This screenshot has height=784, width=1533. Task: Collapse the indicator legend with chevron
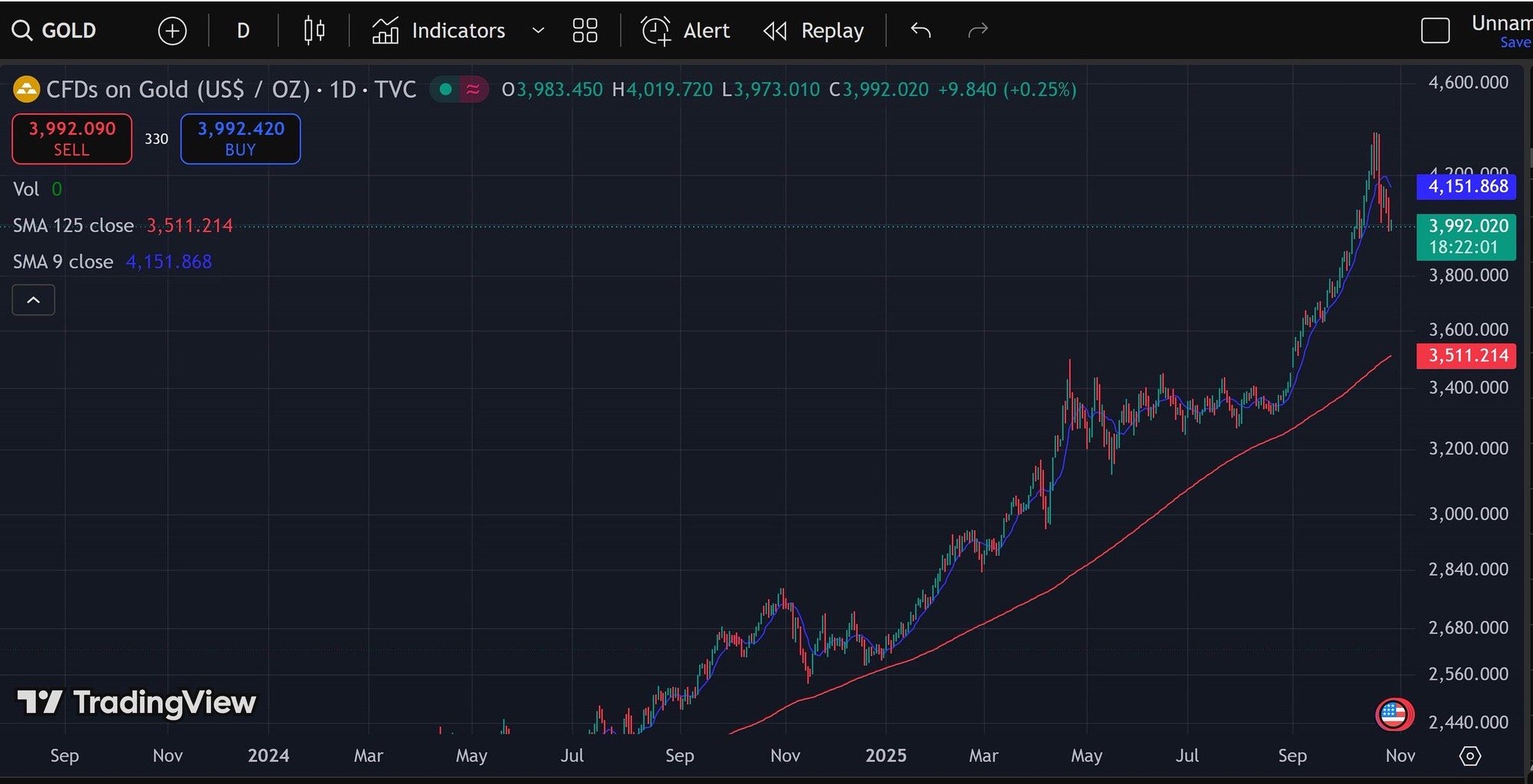[x=34, y=300]
